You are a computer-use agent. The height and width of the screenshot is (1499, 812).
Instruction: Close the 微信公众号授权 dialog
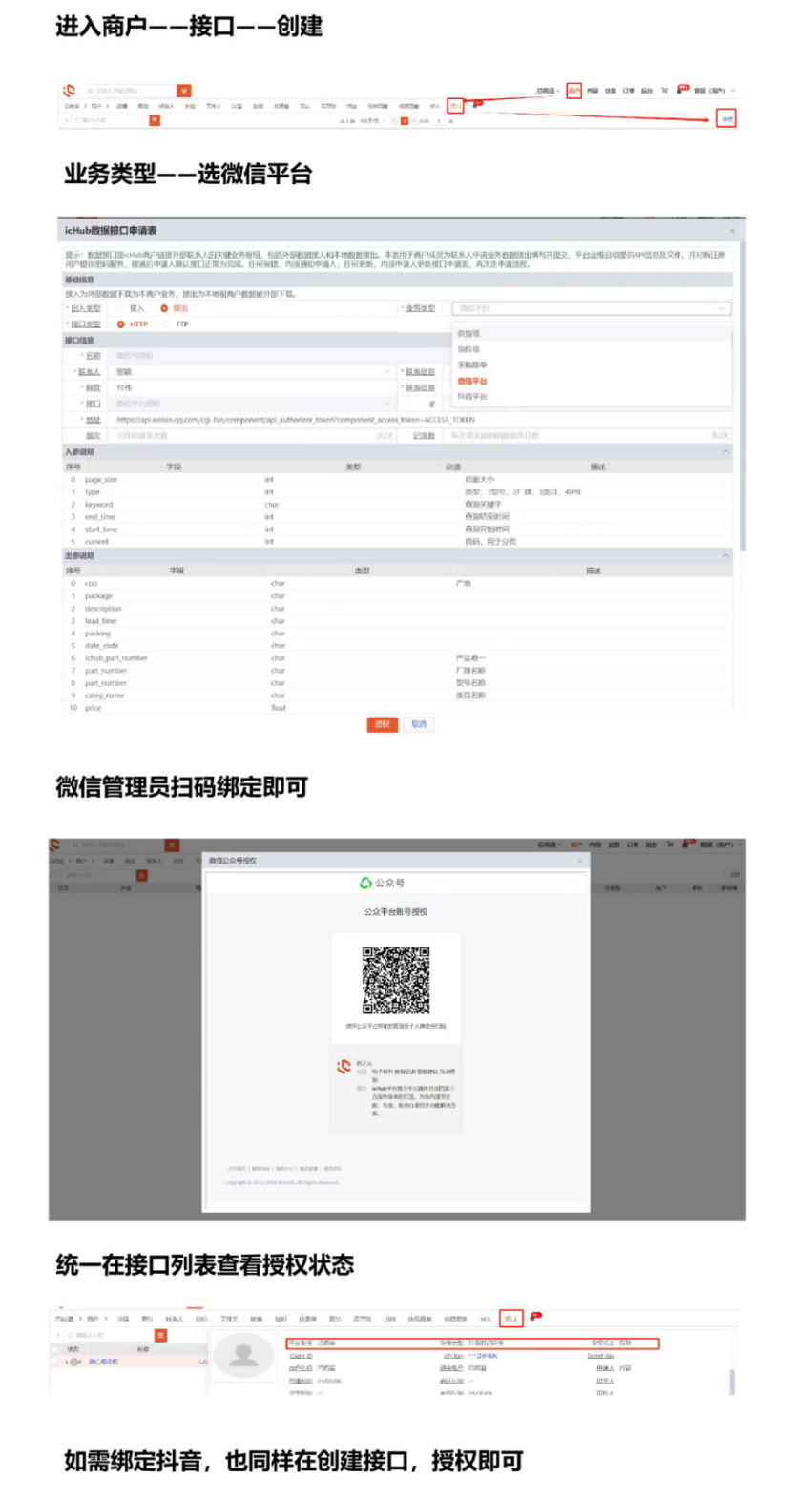(579, 861)
